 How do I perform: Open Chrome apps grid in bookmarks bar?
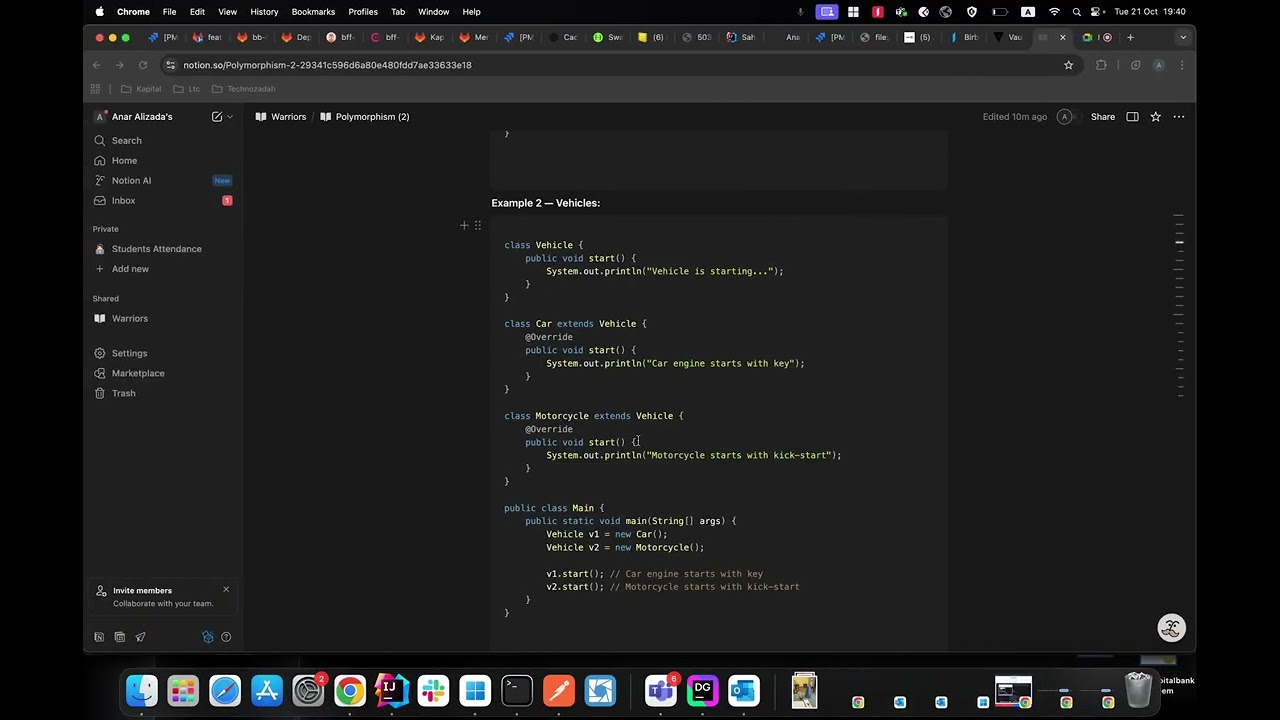point(96,89)
